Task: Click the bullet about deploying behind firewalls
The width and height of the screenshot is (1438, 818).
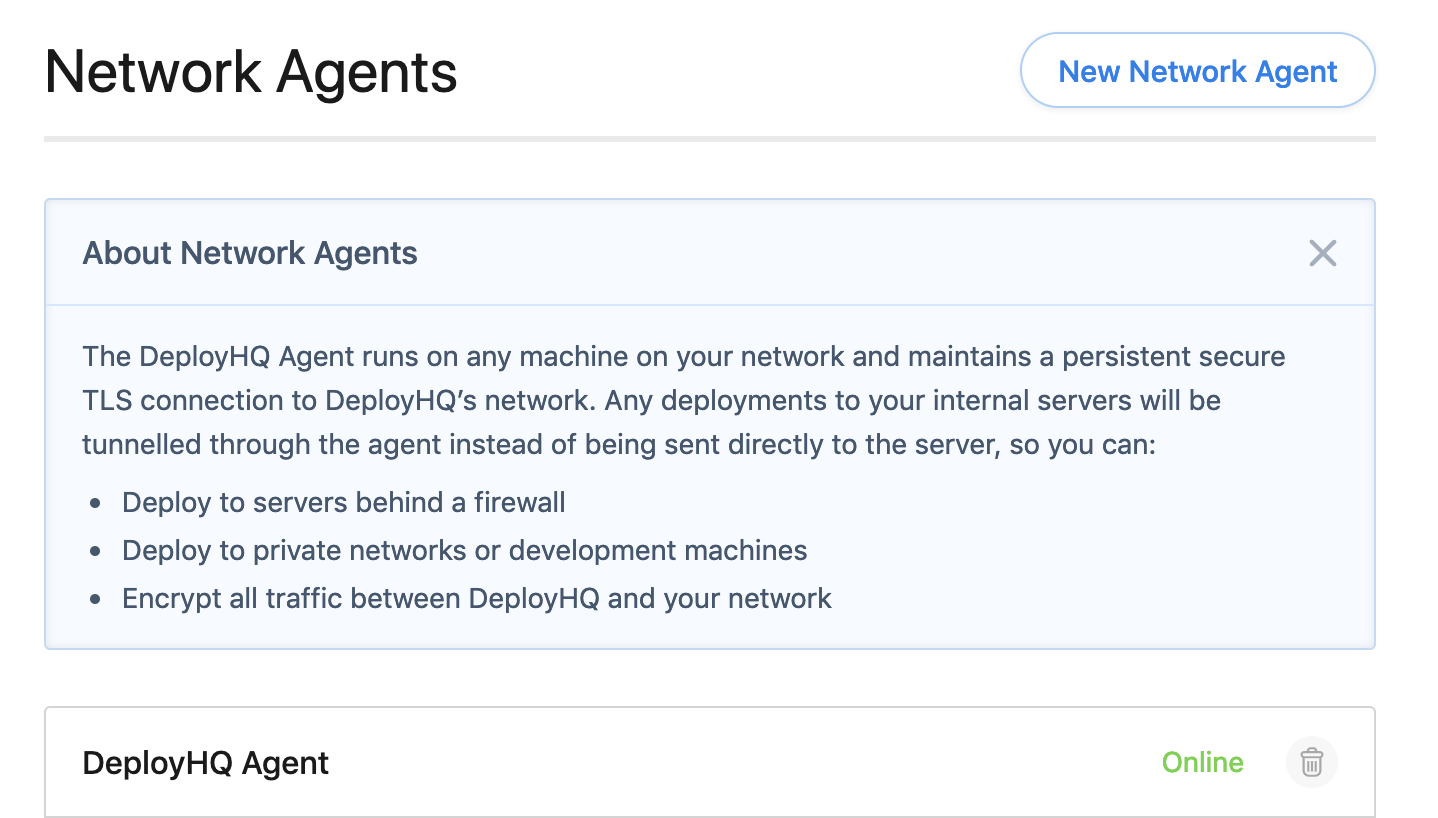Action: point(343,502)
